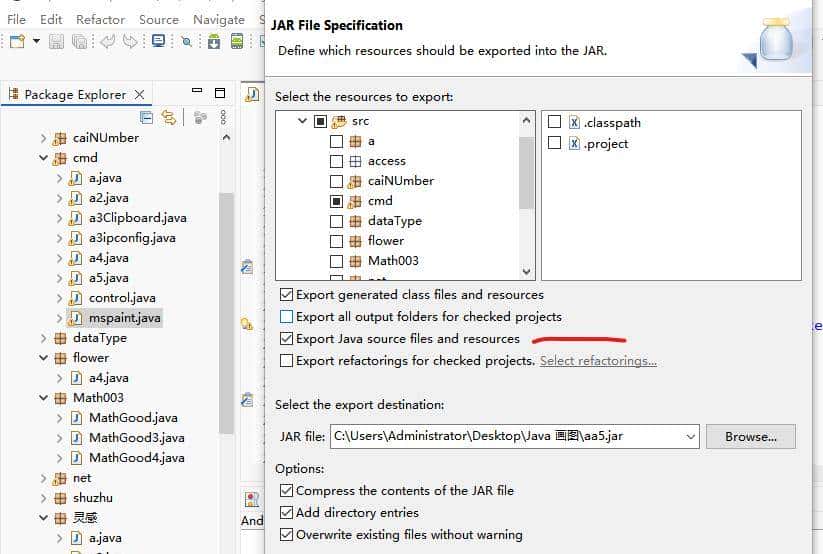This screenshot has height=554, width=823.
Task: Click the Select refactorings... link
Action: [598, 361]
